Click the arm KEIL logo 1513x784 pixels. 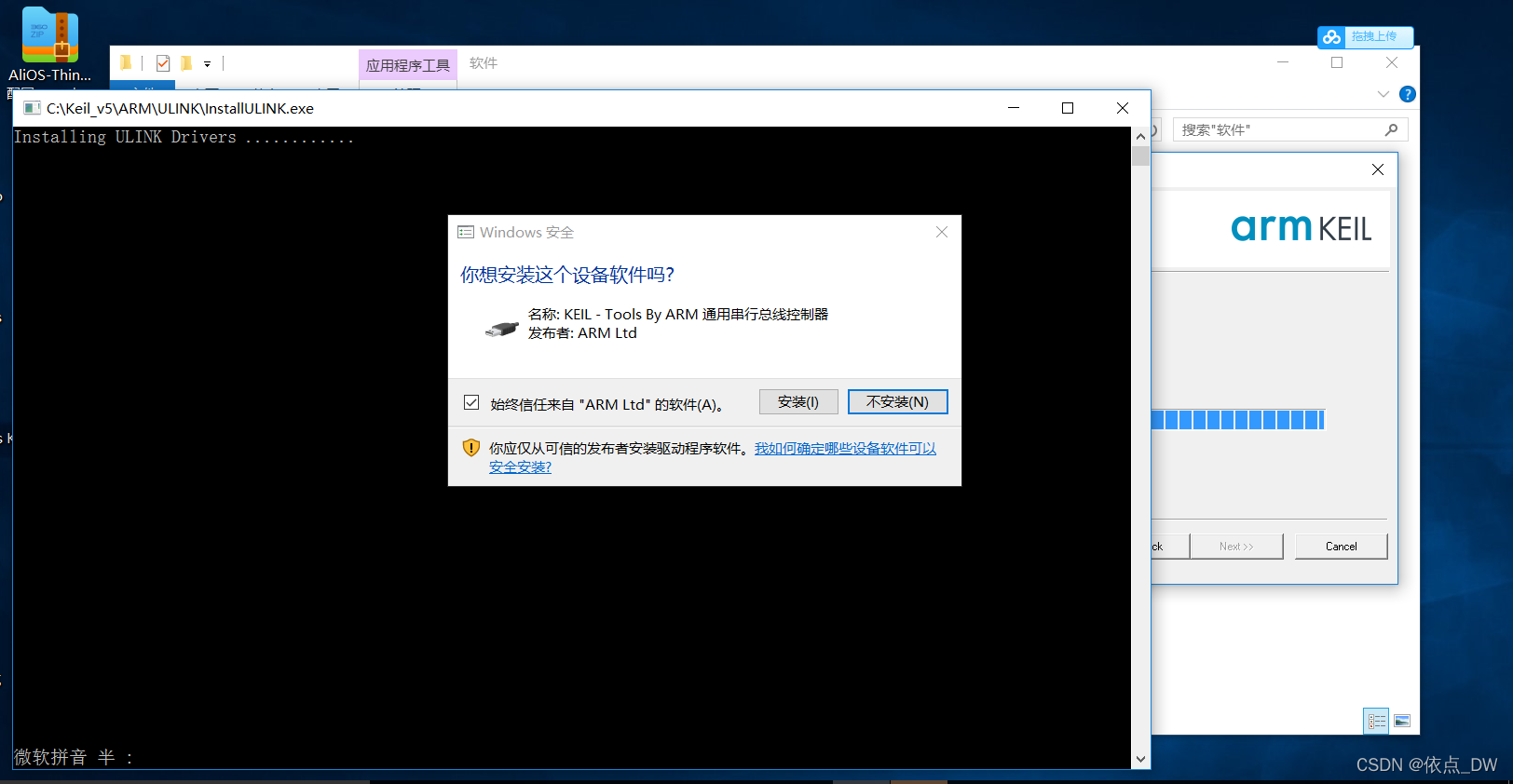tap(1302, 228)
